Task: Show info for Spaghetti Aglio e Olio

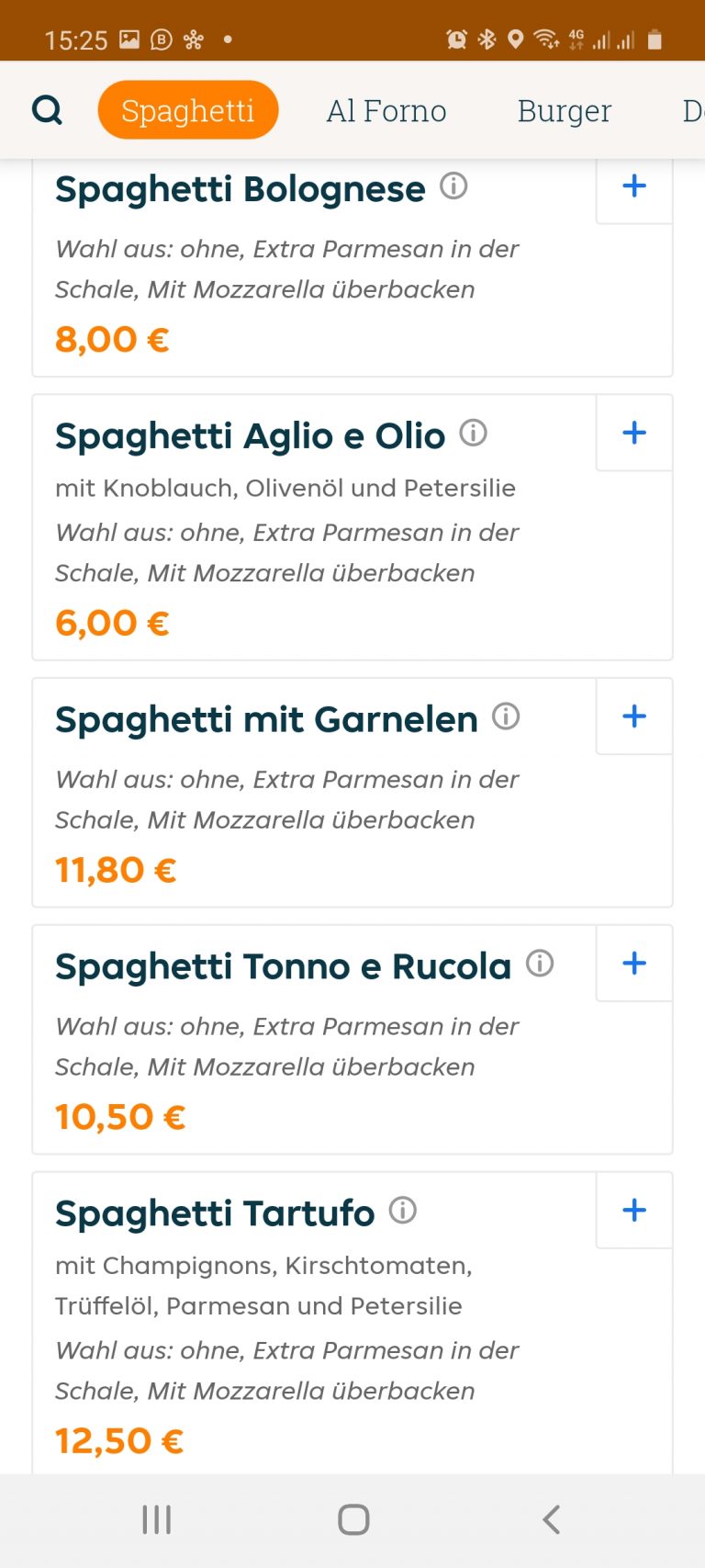Action: pyautogui.click(x=474, y=433)
